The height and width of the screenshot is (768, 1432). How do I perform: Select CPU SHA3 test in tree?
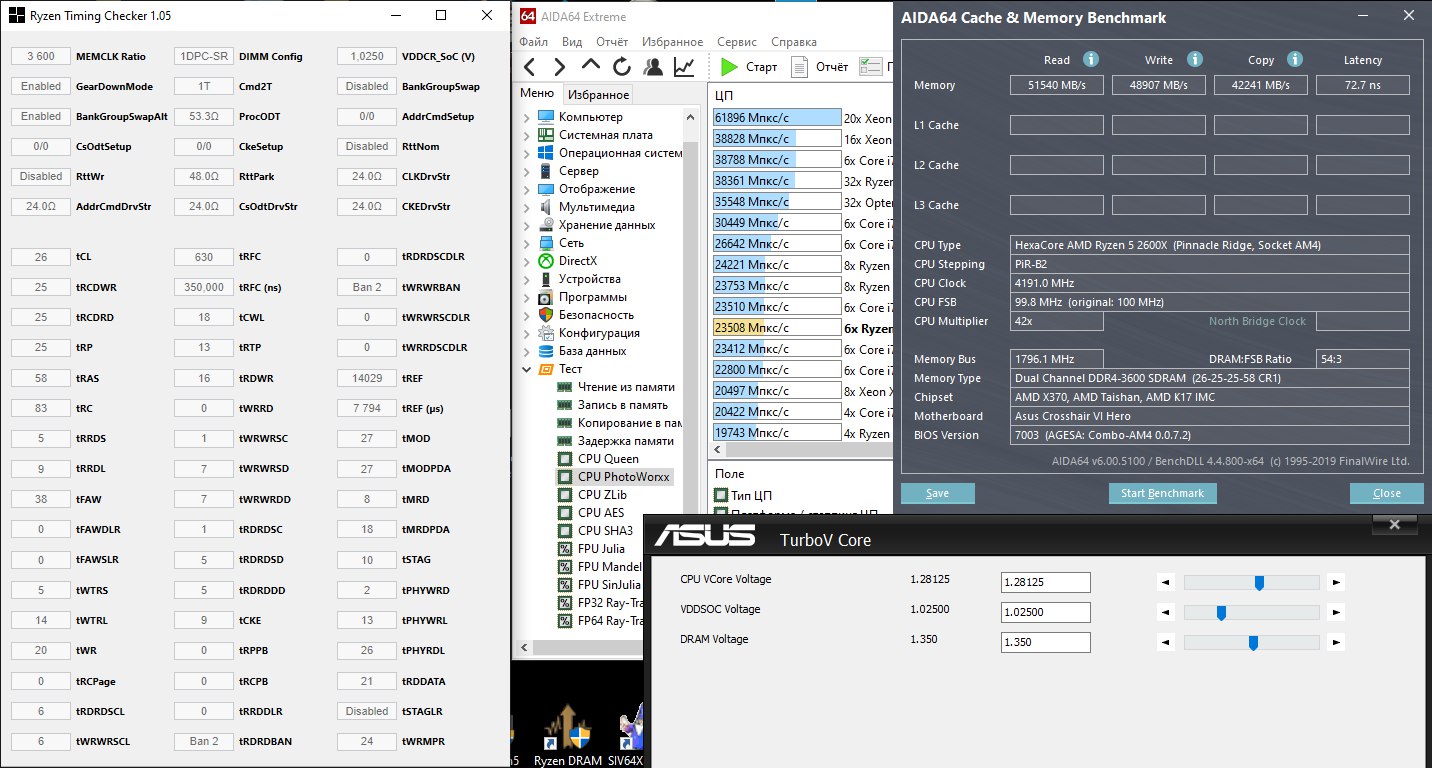596,531
